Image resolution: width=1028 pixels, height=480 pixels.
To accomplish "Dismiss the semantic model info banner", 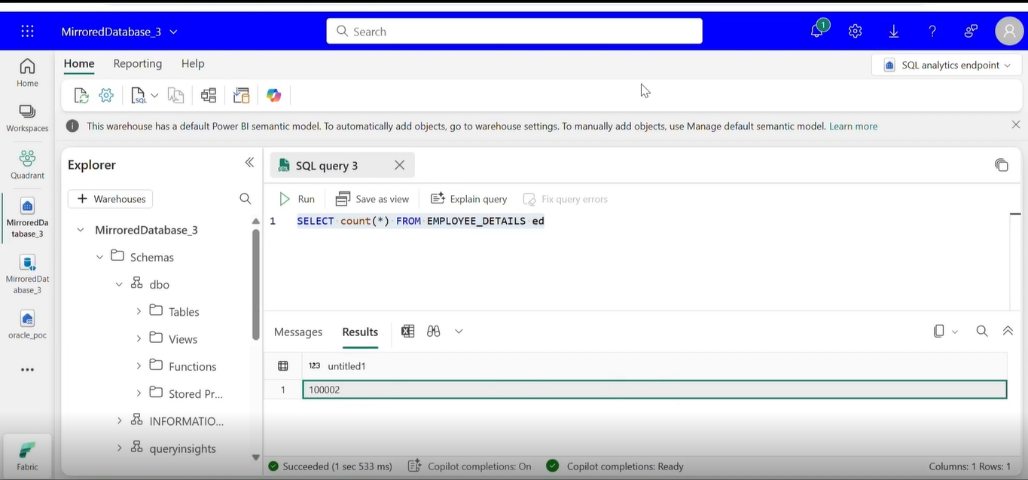I will click(x=1016, y=125).
